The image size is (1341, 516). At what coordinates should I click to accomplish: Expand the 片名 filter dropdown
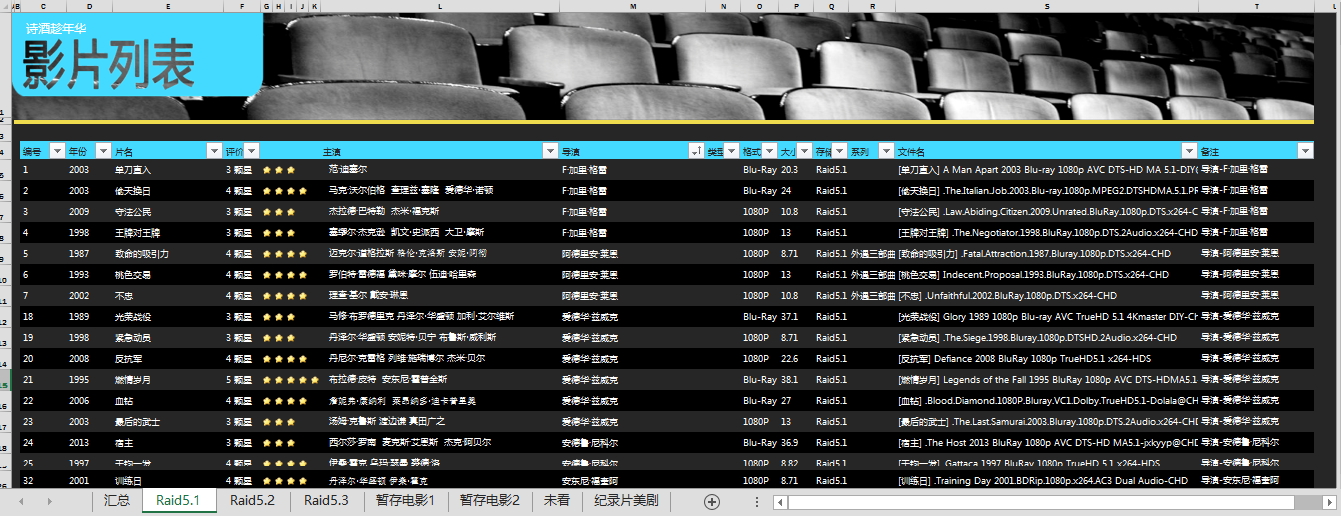pos(213,151)
